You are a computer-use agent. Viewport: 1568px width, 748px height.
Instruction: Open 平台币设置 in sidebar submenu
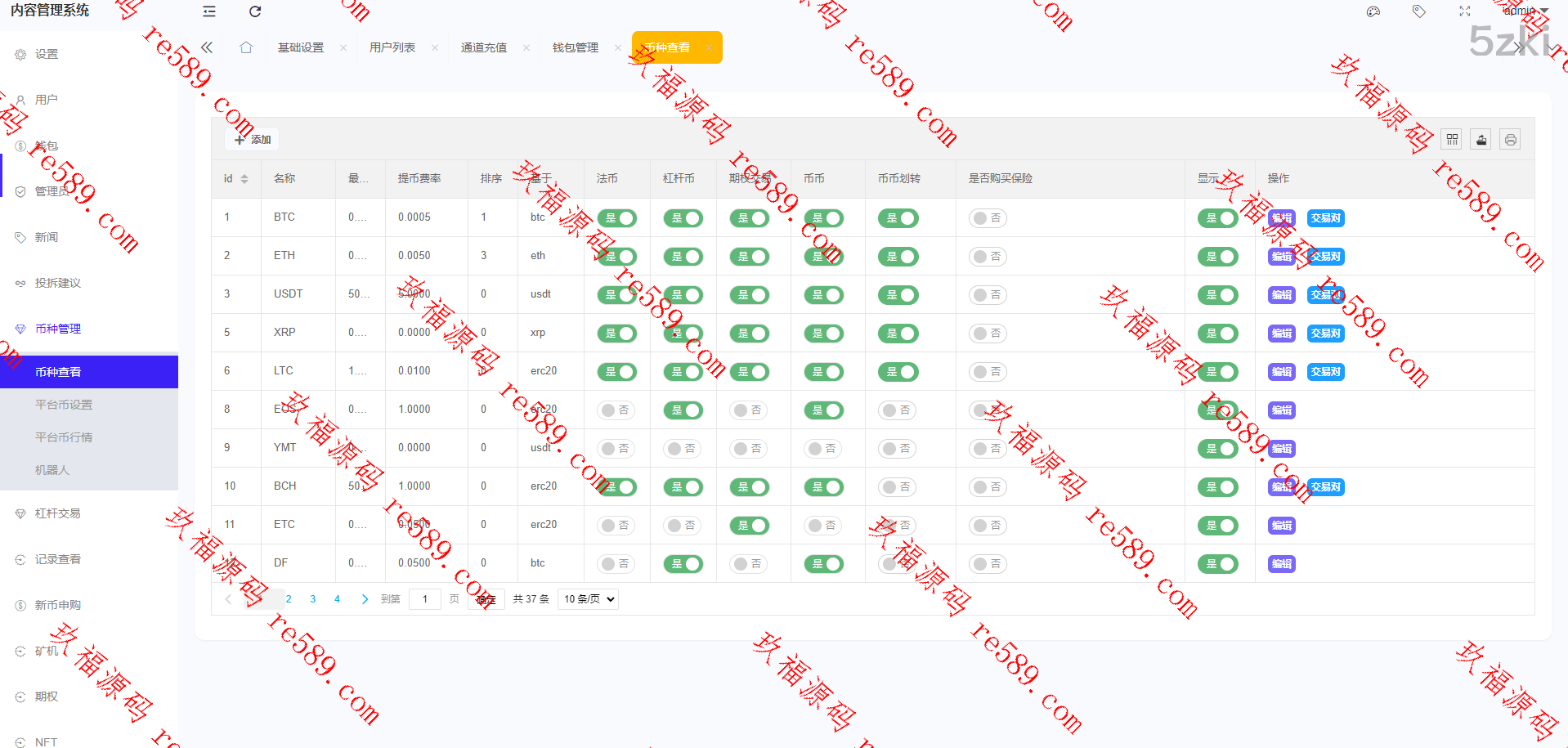64,405
